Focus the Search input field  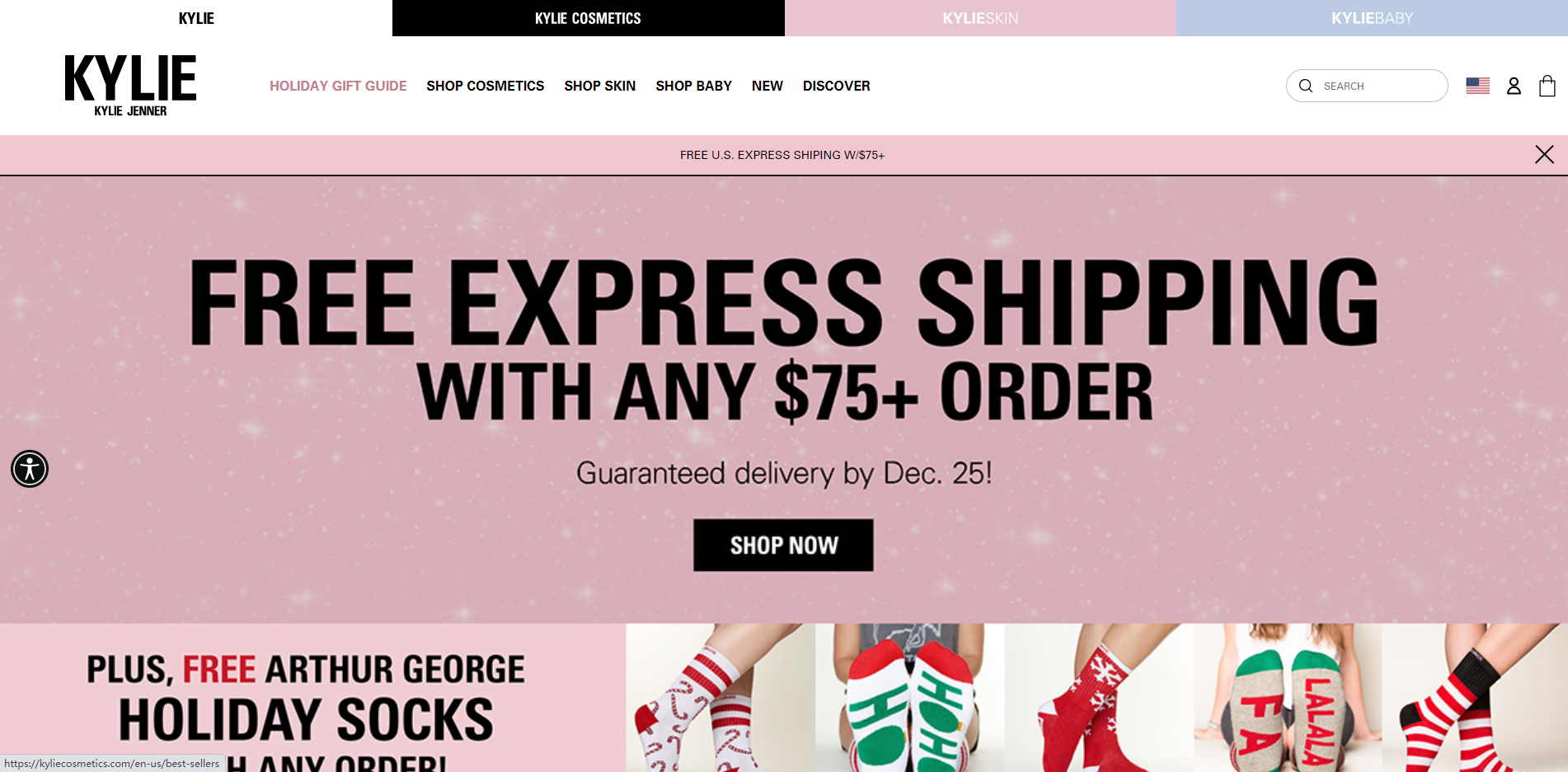point(1381,86)
